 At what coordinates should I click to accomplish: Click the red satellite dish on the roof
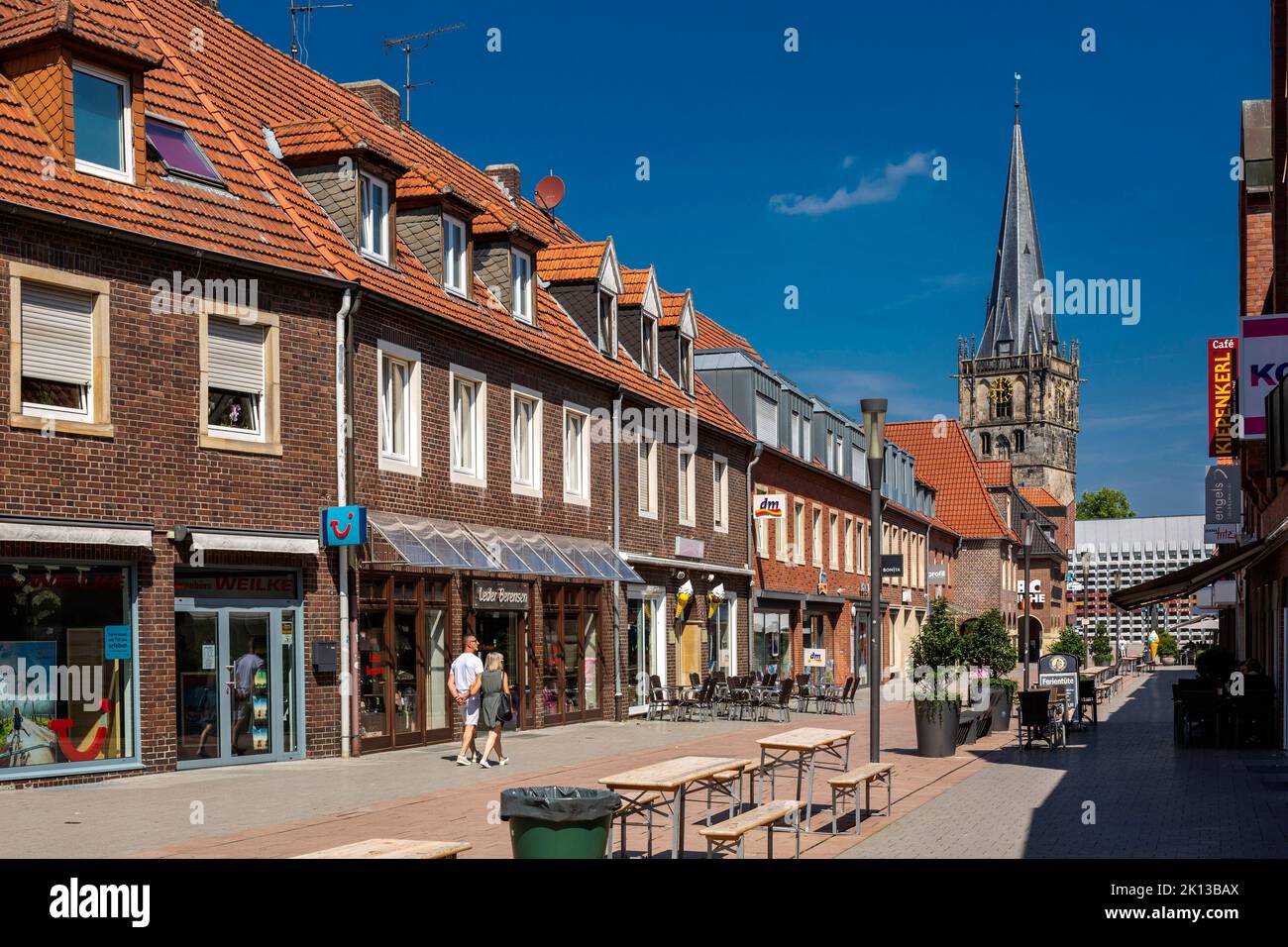550,191
